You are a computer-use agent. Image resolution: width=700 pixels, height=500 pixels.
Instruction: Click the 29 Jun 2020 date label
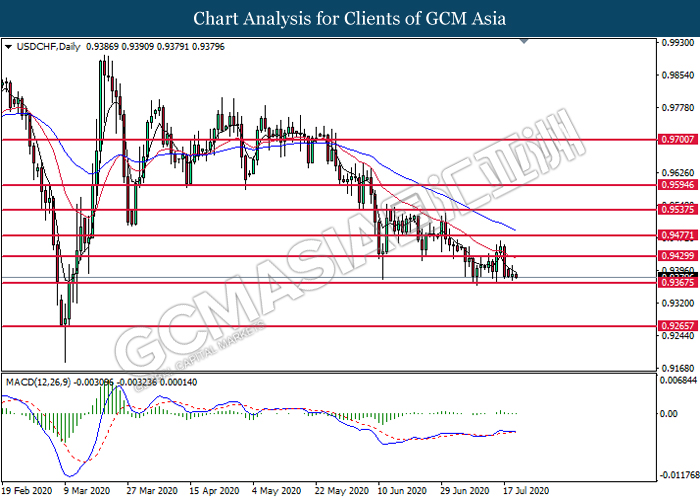click(x=465, y=491)
